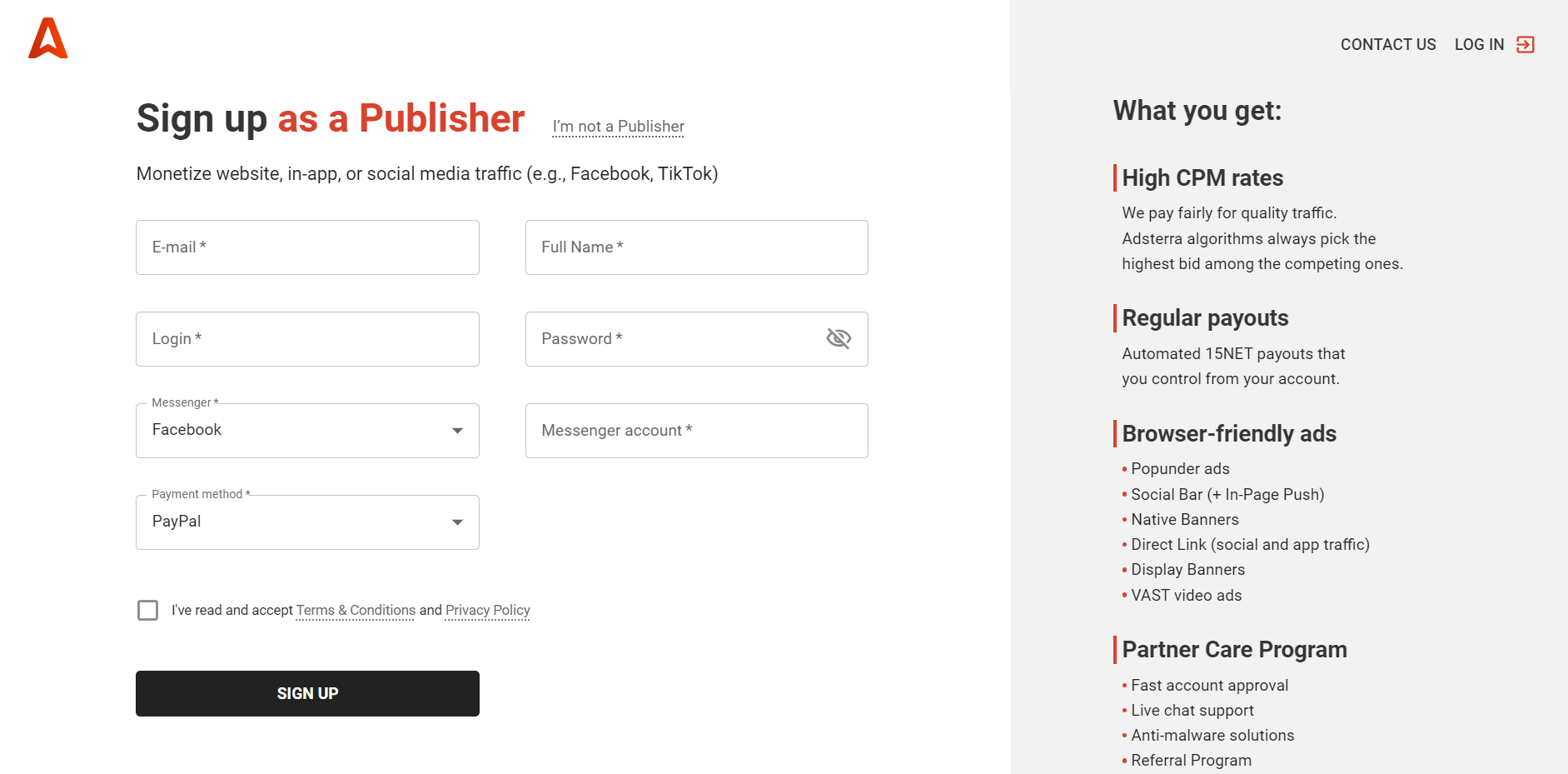This screenshot has height=774, width=1568.
Task: Toggle password visibility with the eye icon
Action: pyautogui.click(x=839, y=338)
